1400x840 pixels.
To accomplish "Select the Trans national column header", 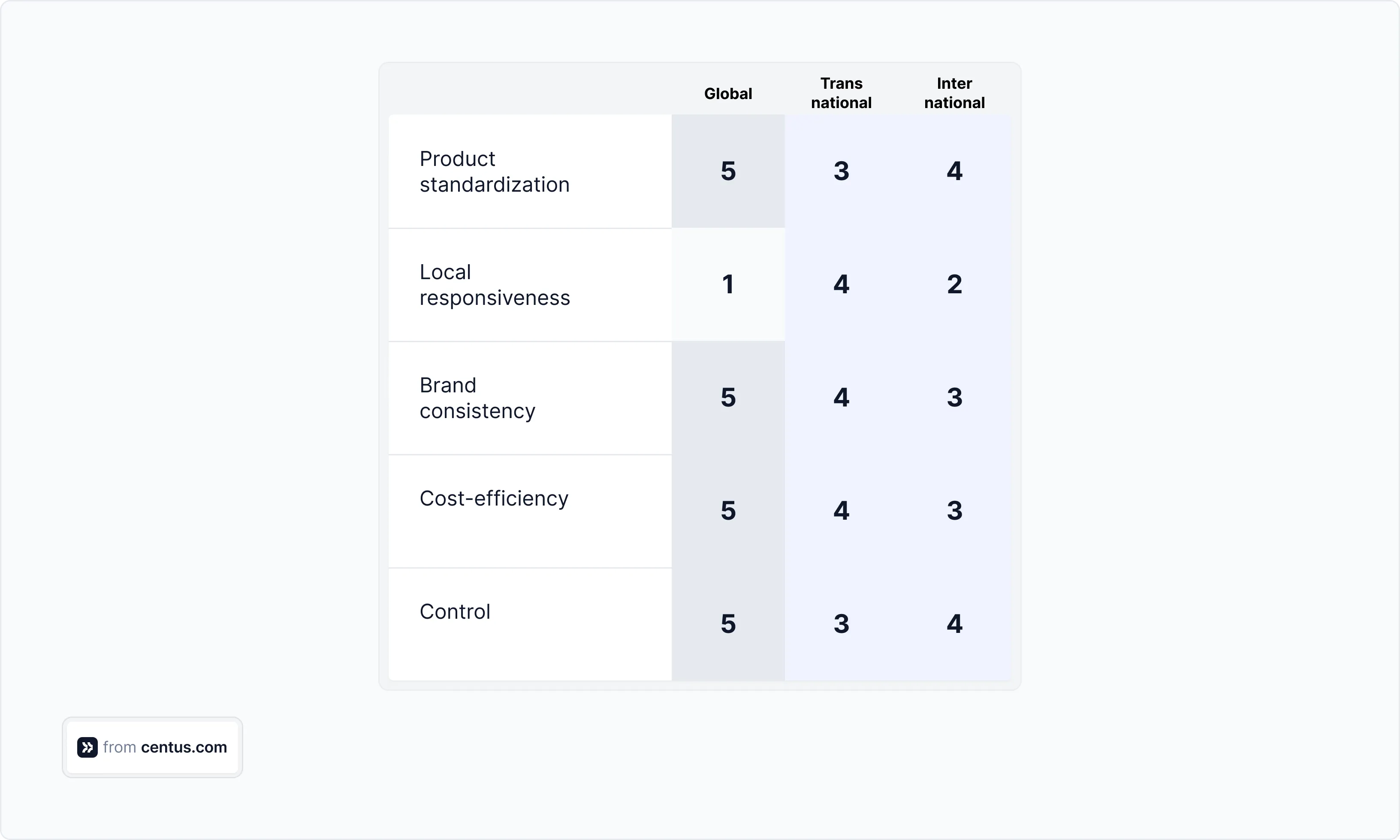I will click(841, 93).
